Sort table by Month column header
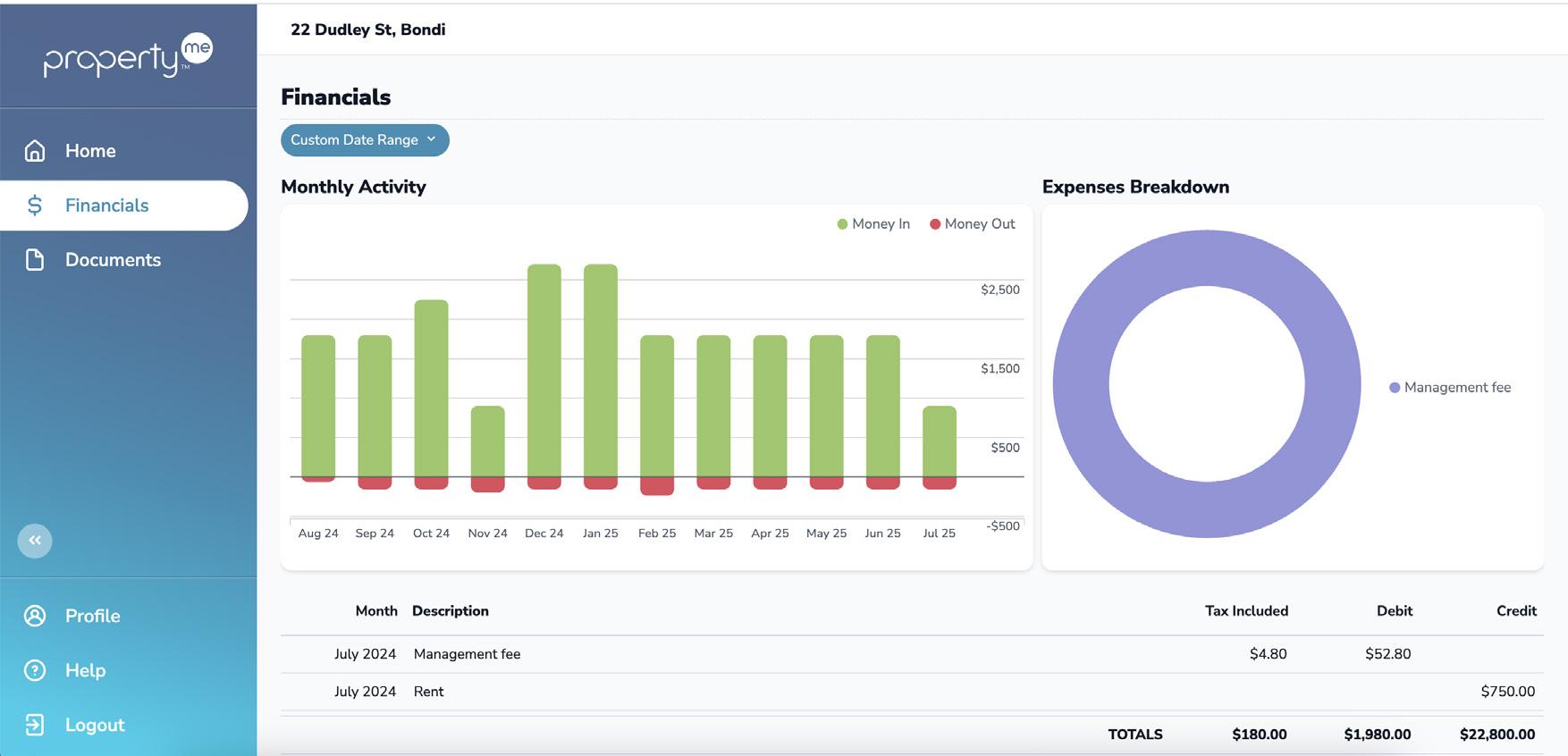The width and height of the screenshot is (1568, 756). click(x=376, y=611)
